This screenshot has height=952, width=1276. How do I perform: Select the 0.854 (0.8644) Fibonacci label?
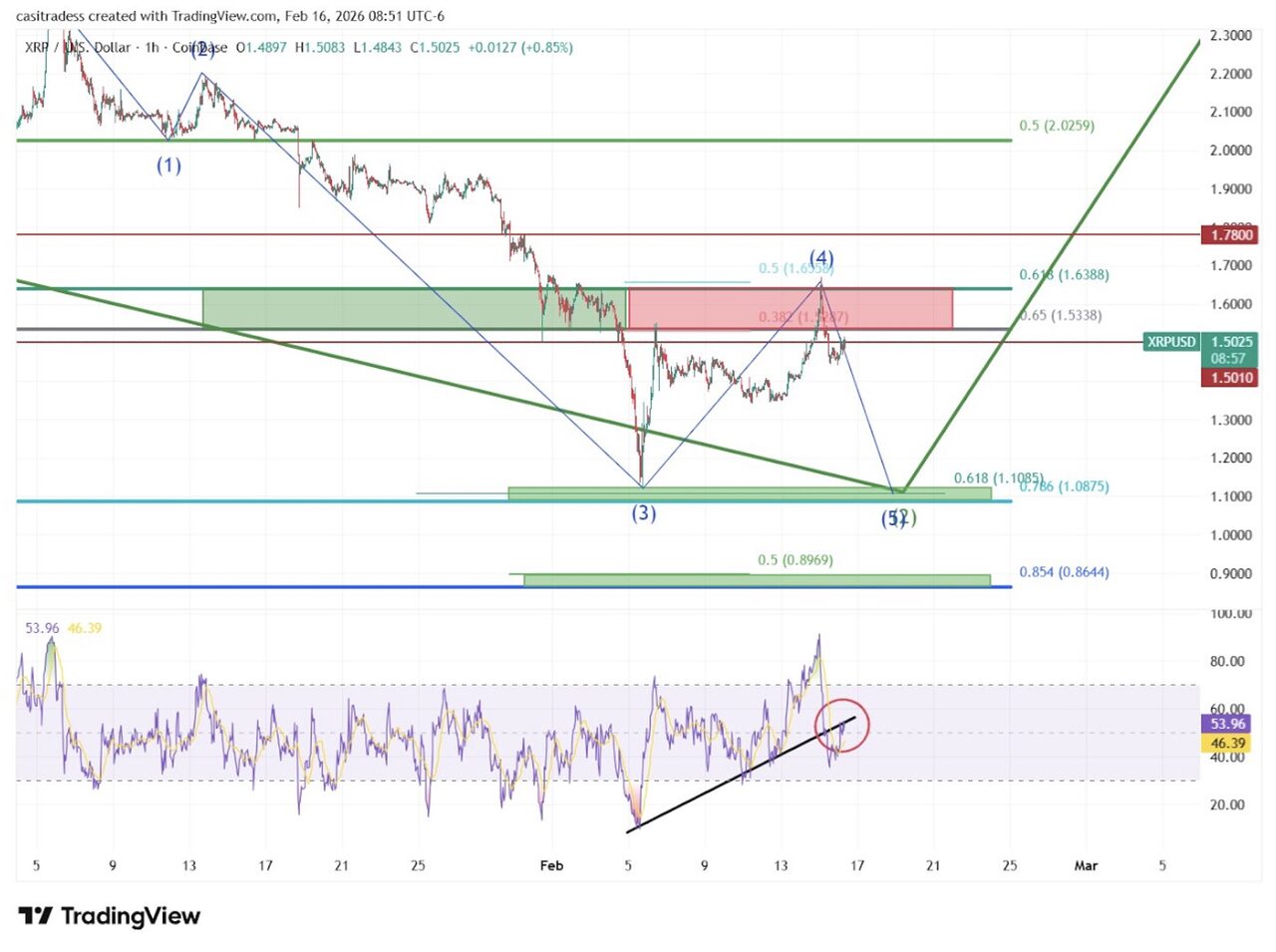(1064, 572)
